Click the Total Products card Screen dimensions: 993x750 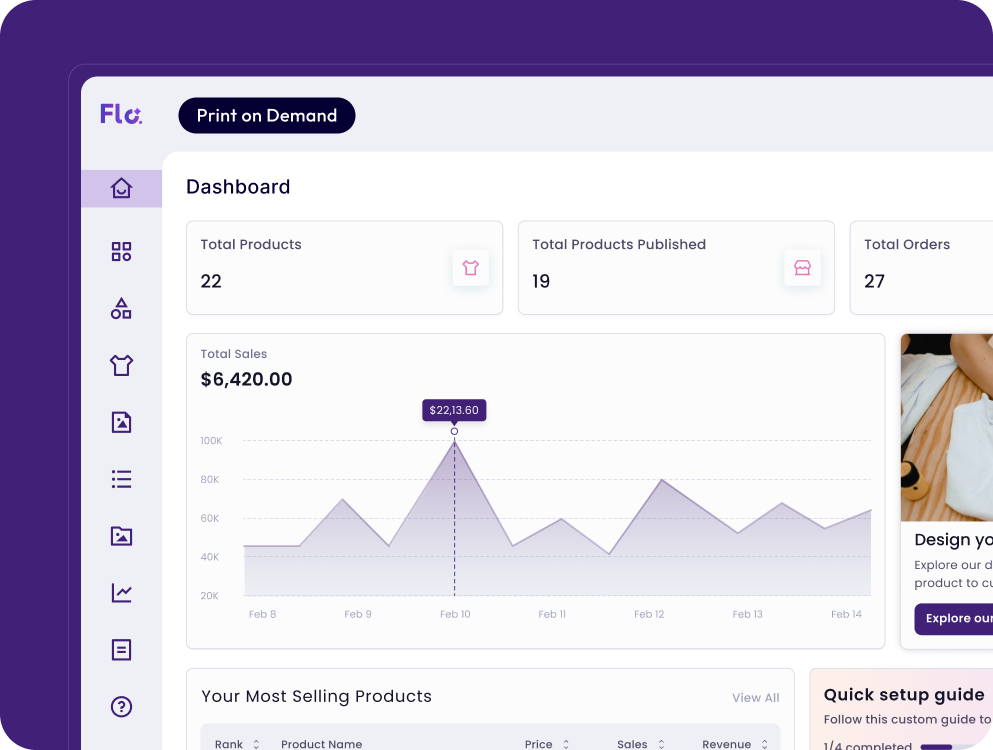pos(344,268)
